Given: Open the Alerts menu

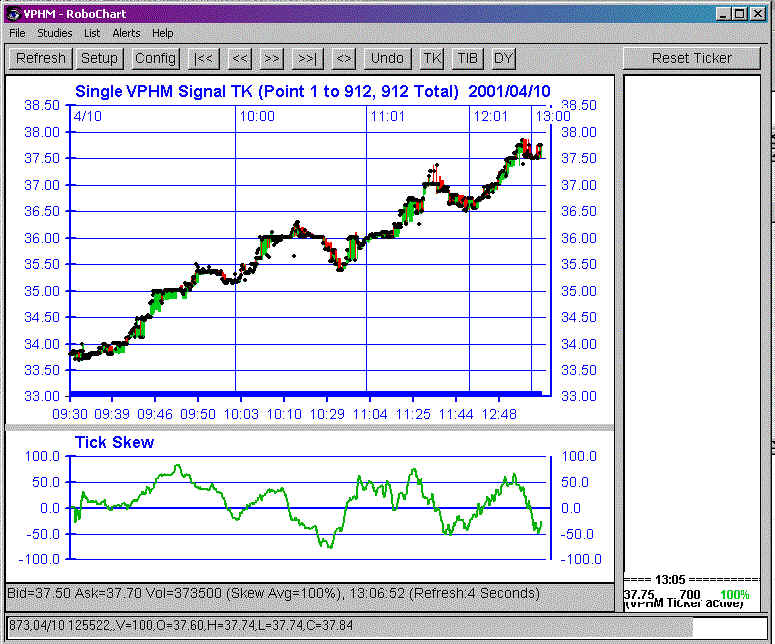Looking at the screenshot, I should click(127, 33).
